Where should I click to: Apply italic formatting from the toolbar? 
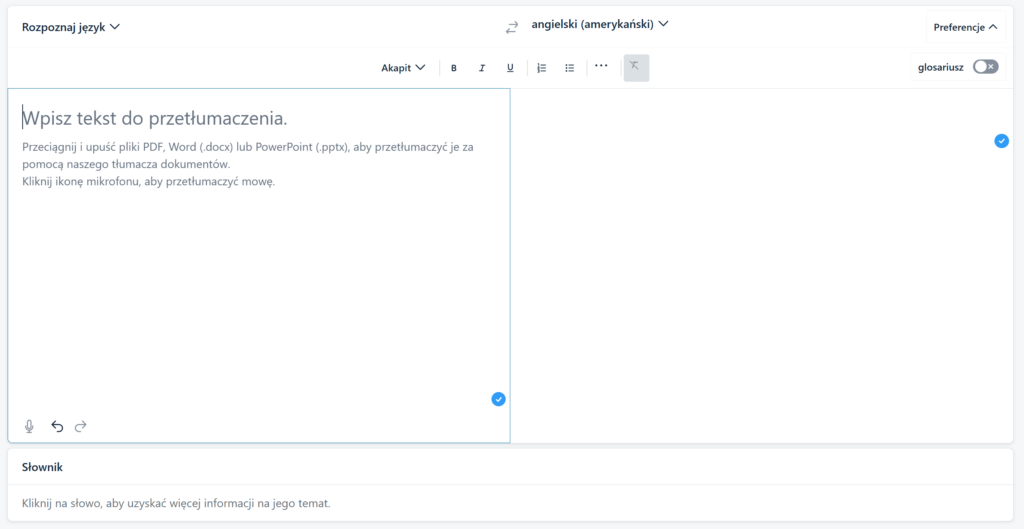click(482, 68)
